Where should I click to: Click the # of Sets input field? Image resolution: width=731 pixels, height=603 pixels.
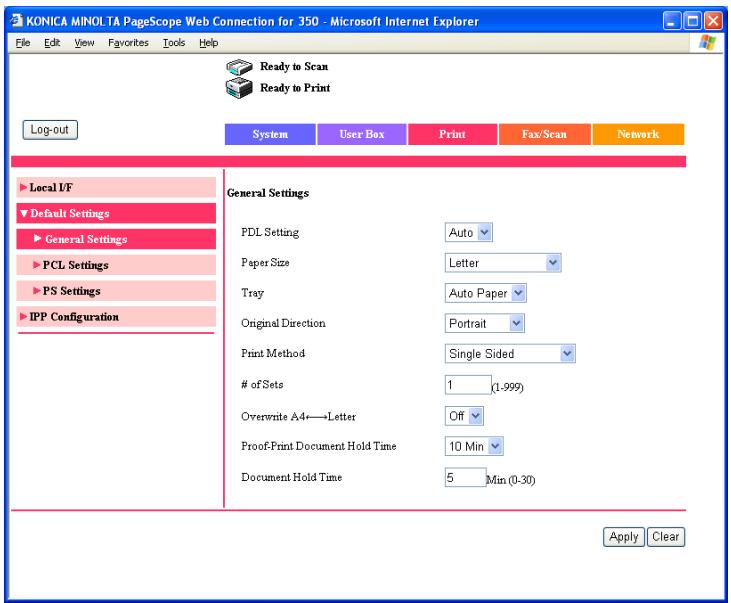pyautogui.click(x=468, y=385)
